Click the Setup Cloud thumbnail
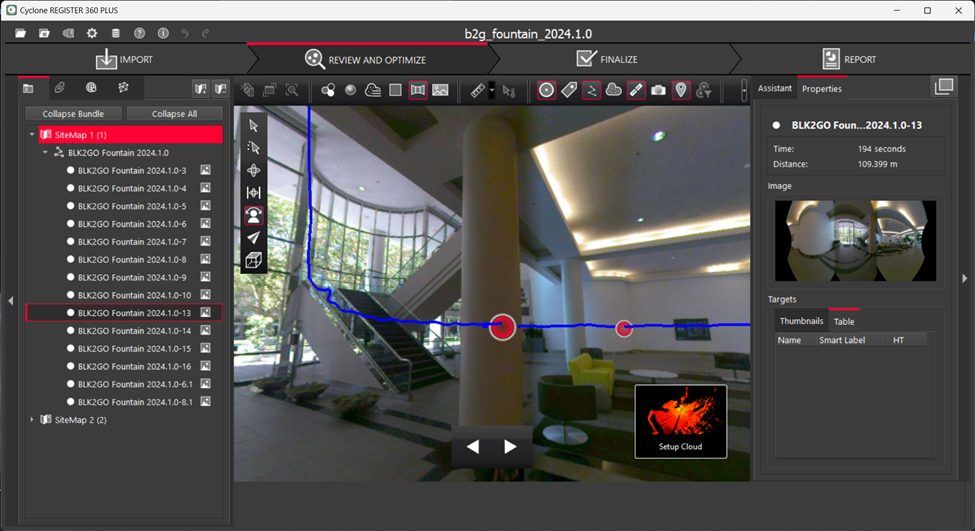 pyautogui.click(x=680, y=421)
